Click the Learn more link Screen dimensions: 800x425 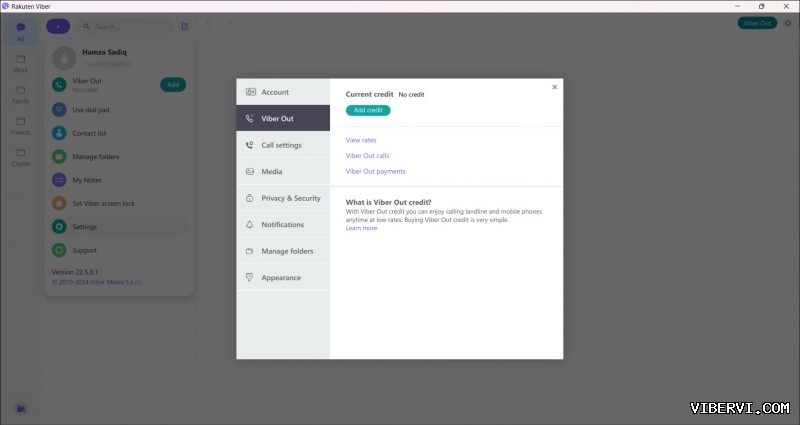coord(361,228)
